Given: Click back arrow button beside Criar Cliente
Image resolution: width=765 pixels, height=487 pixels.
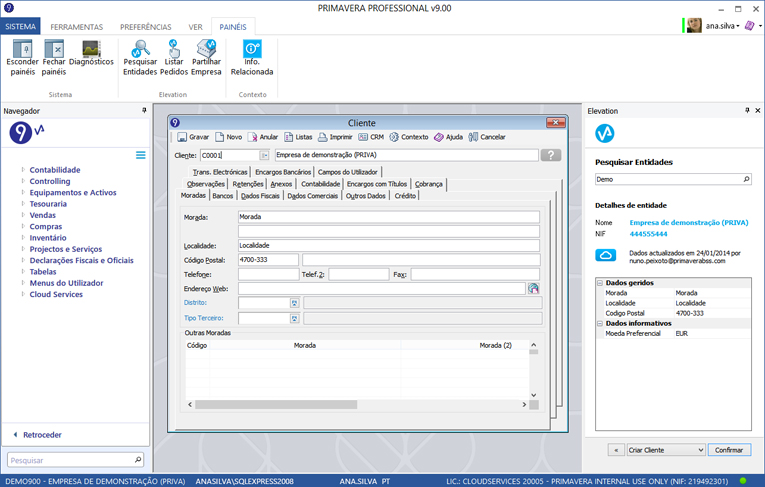Looking at the screenshot, I should 616,450.
